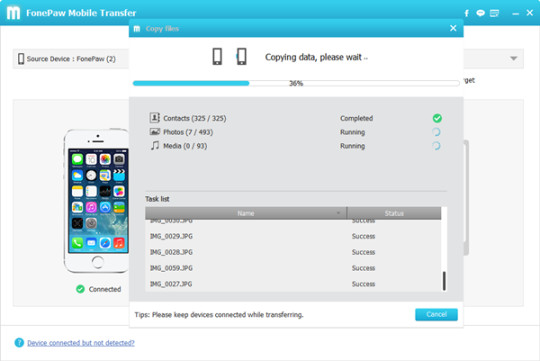The height and width of the screenshot is (361, 540).
Task: Open the Source Device FonePaw (2) selector
Action: (x=71, y=59)
